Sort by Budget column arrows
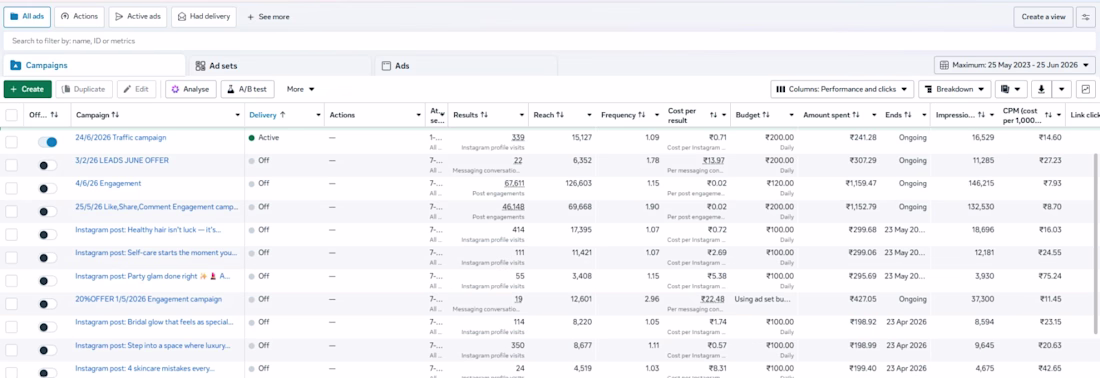This screenshot has height=378, width=1100. pos(767,114)
